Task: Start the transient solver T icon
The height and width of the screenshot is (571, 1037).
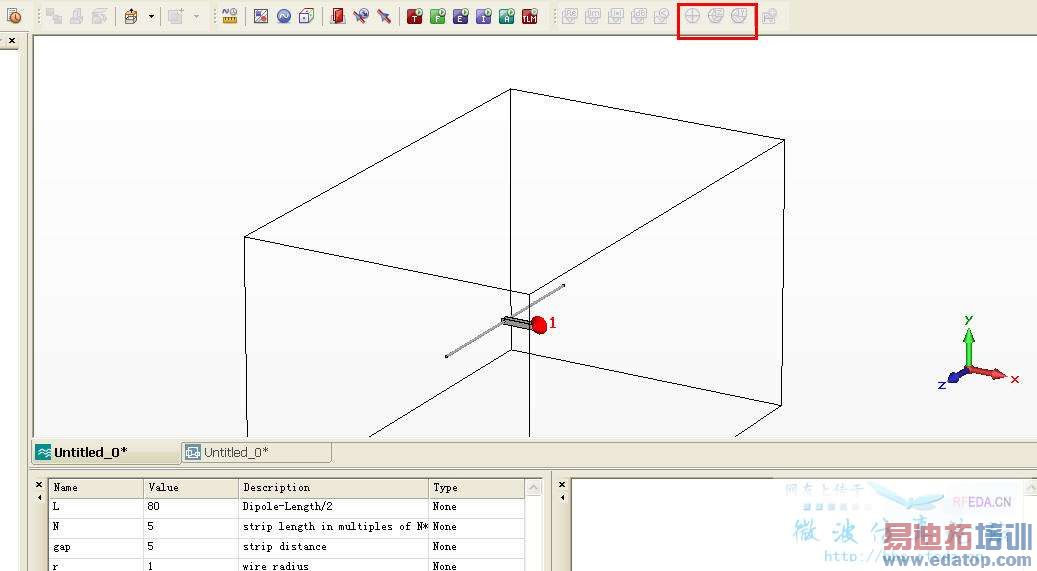Action: (x=415, y=16)
